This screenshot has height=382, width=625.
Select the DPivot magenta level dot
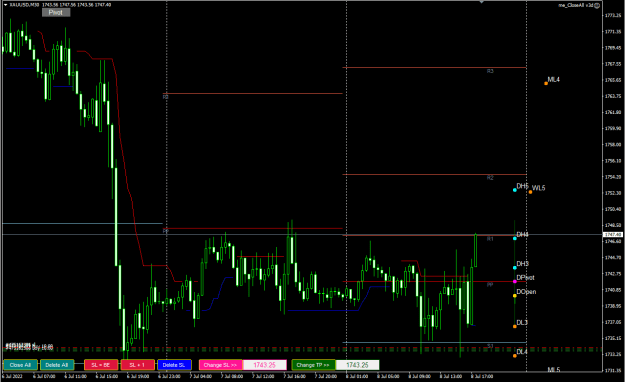(515, 282)
